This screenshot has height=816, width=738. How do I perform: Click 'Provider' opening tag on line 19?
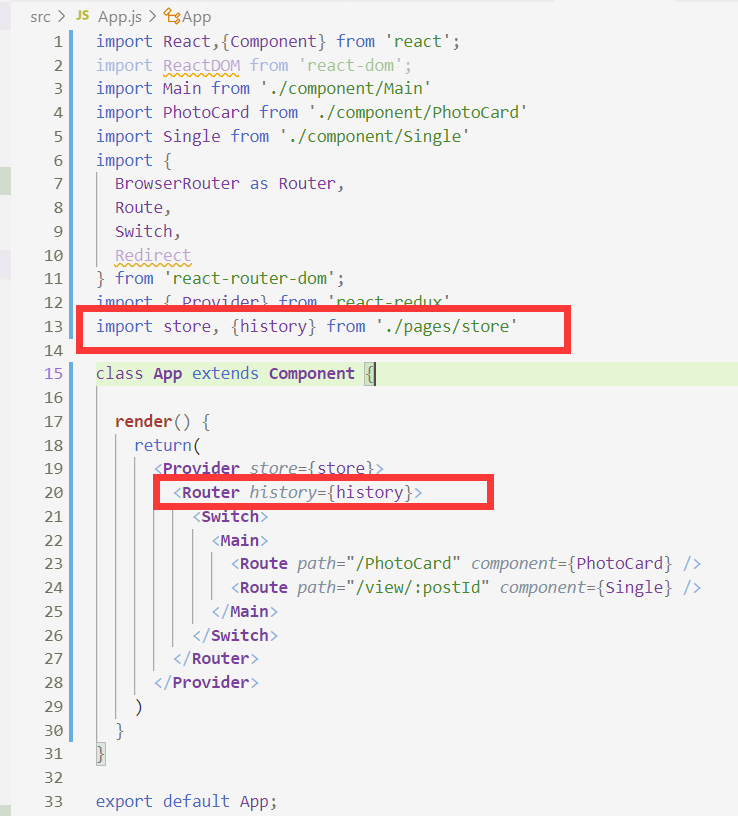pyautogui.click(x=201, y=468)
